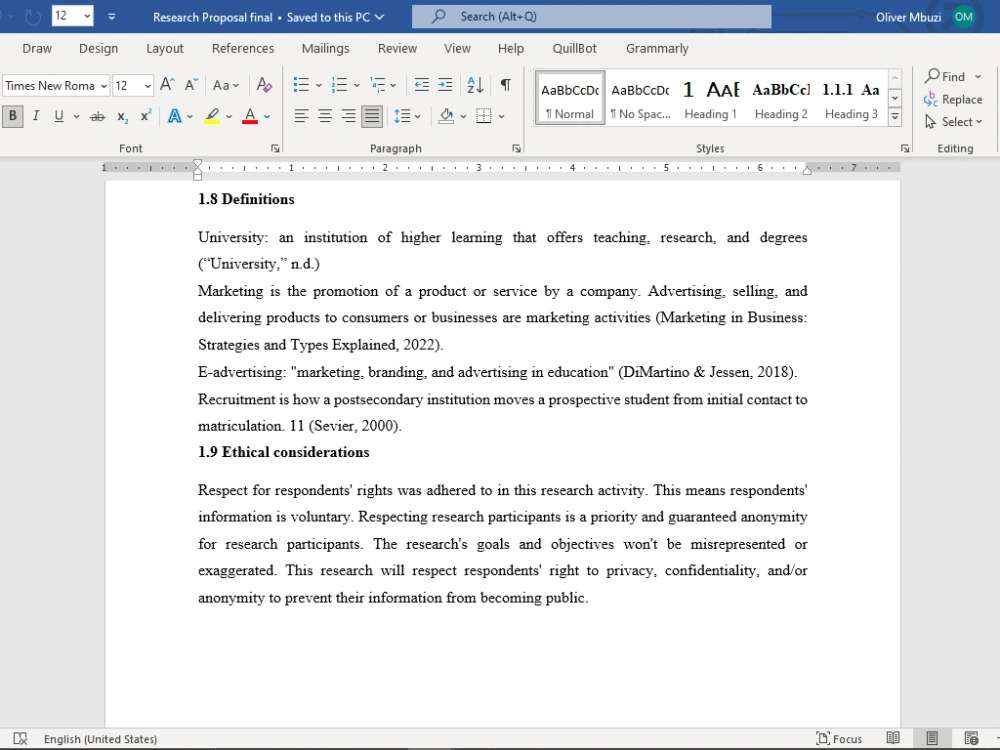Show or hide paragraph marks

pos(506,85)
